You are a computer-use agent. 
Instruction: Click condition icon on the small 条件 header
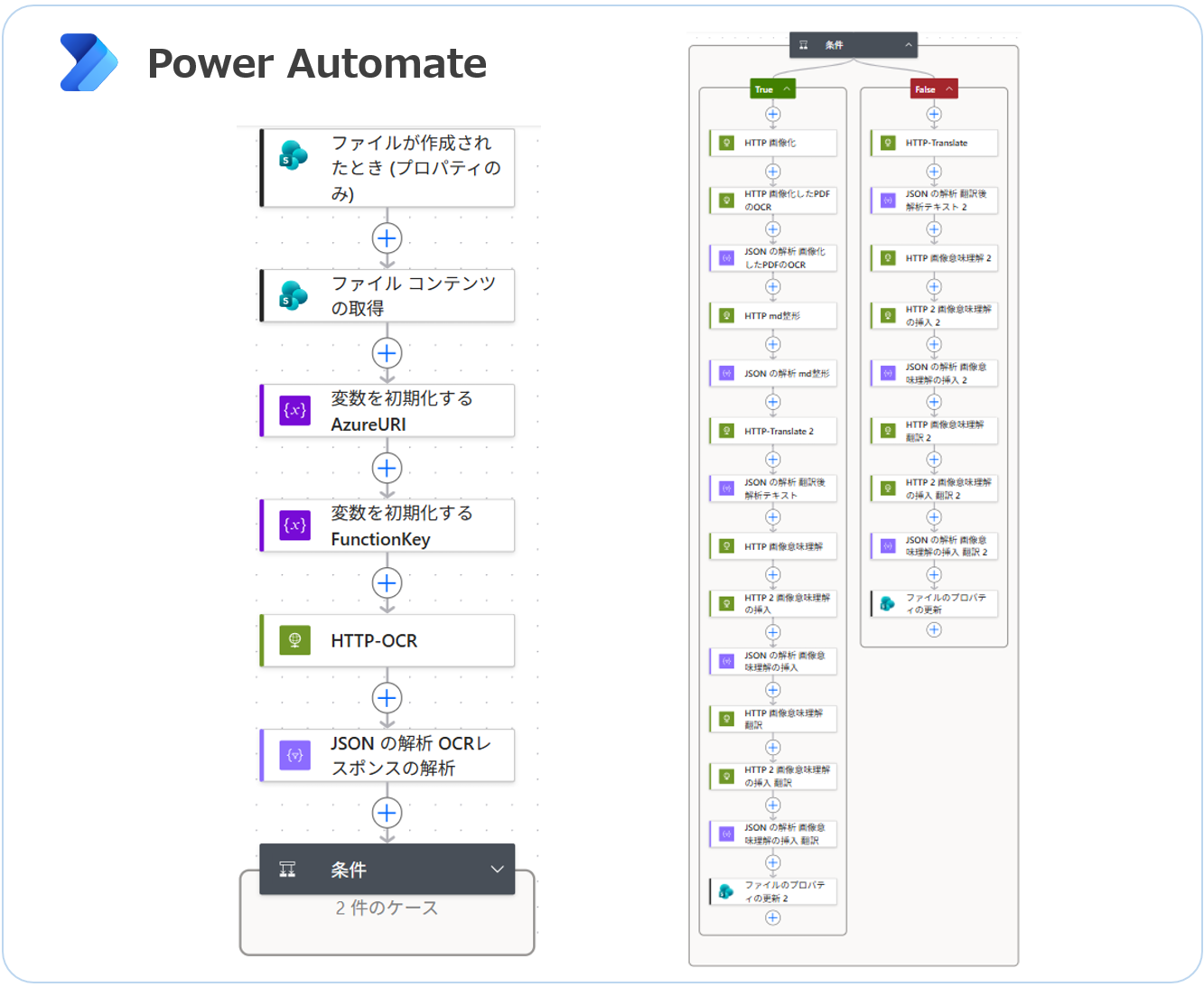point(804,44)
